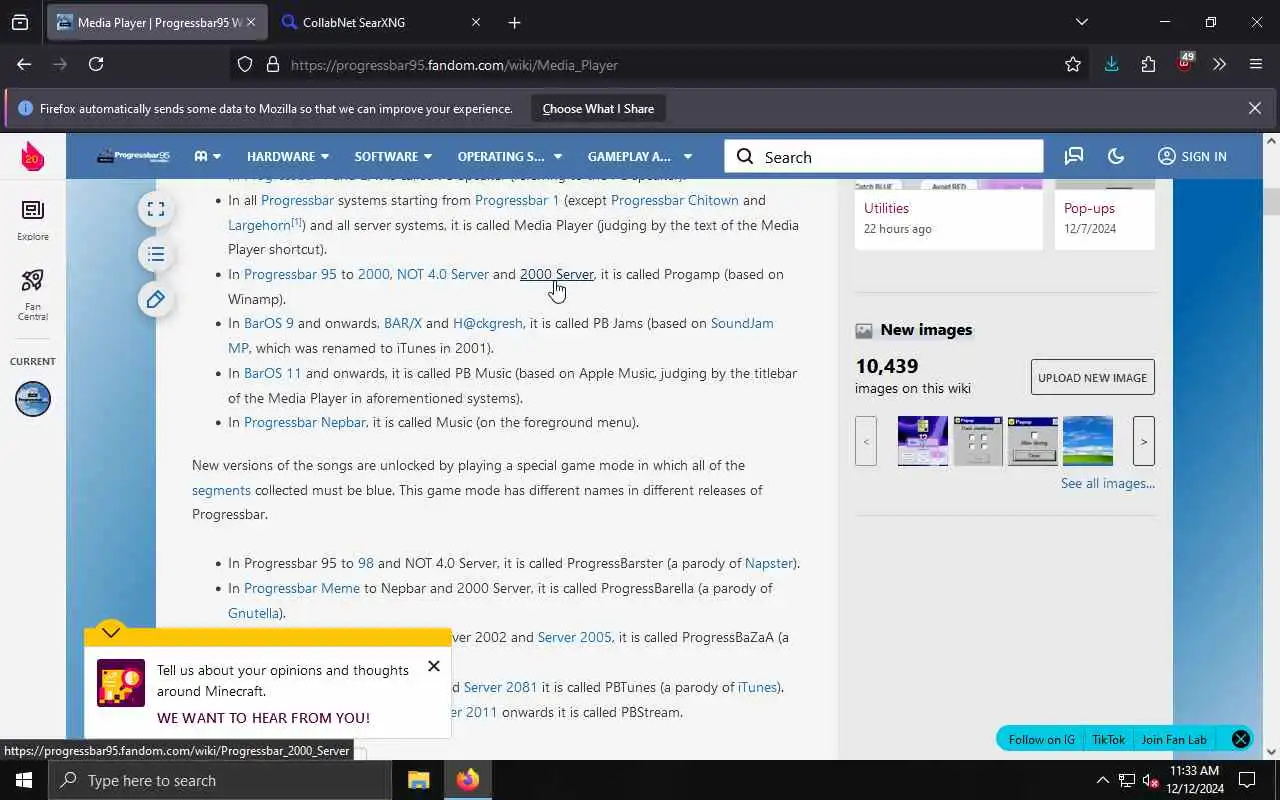Click Join Fan Lab

[1174, 739]
